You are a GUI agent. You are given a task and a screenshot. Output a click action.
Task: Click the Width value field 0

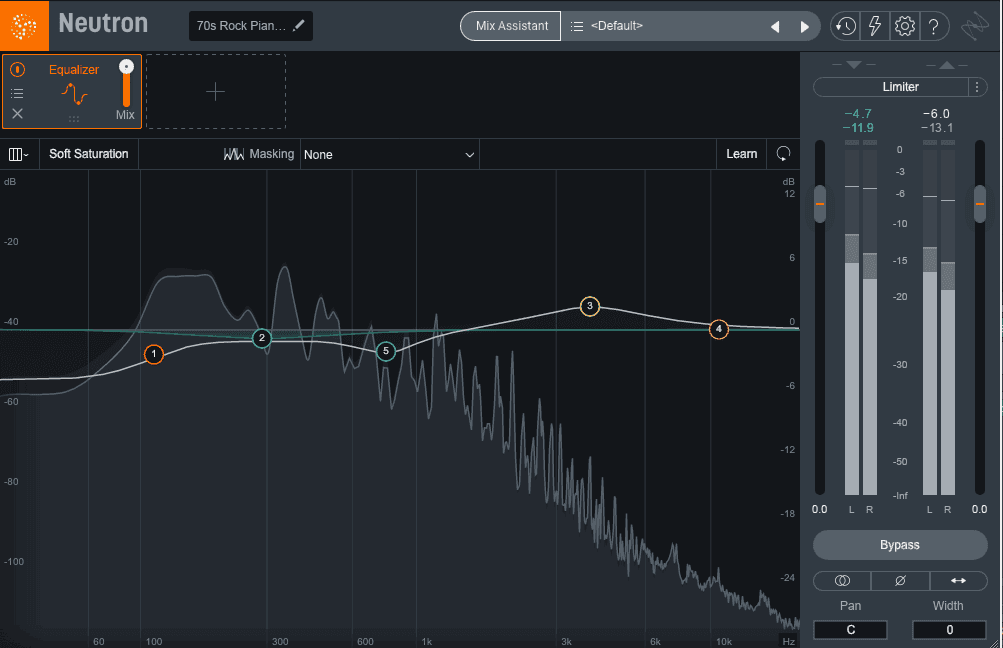click(x=949, y=629)
